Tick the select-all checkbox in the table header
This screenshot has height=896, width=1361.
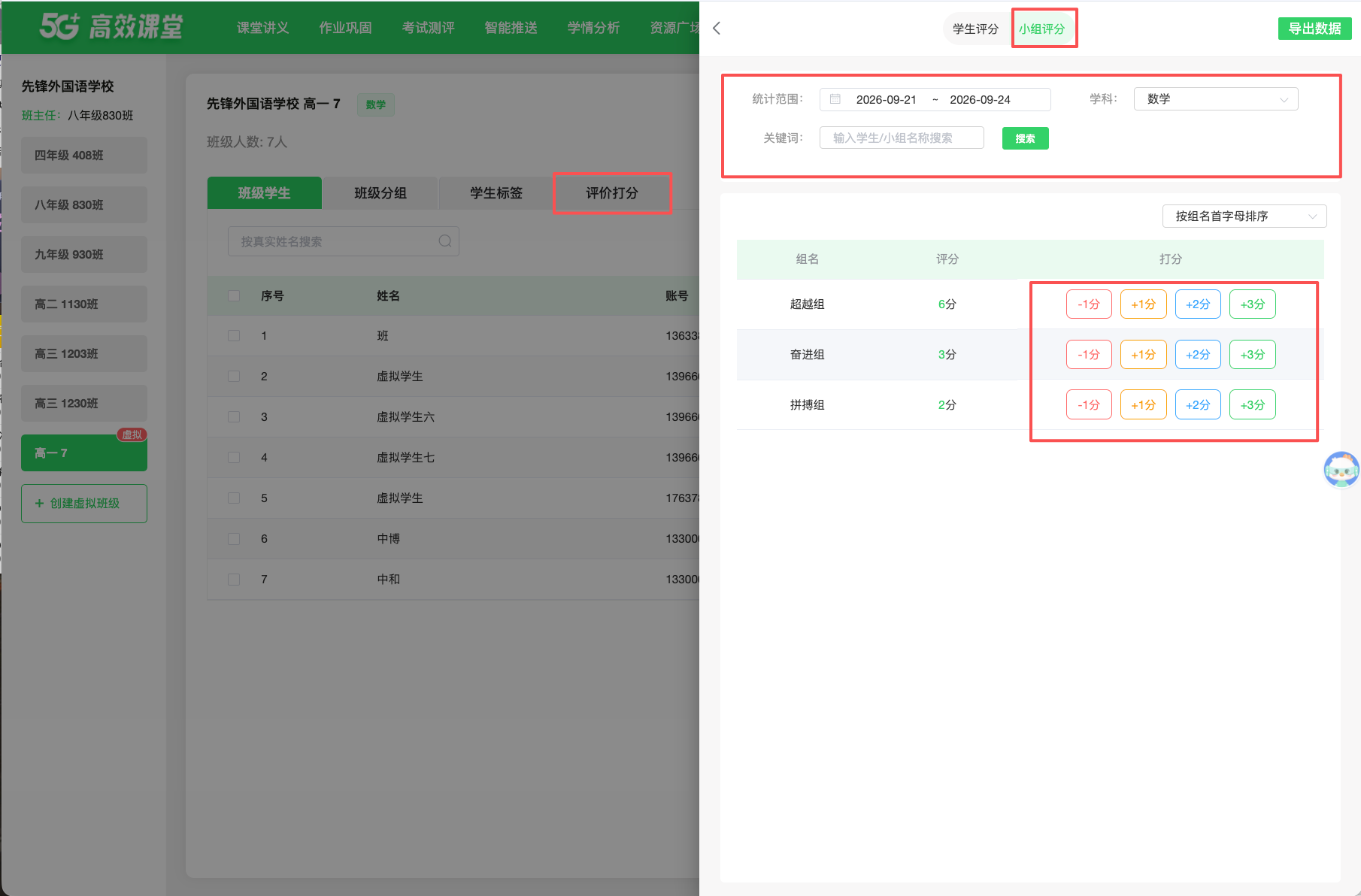pos(234,296)
